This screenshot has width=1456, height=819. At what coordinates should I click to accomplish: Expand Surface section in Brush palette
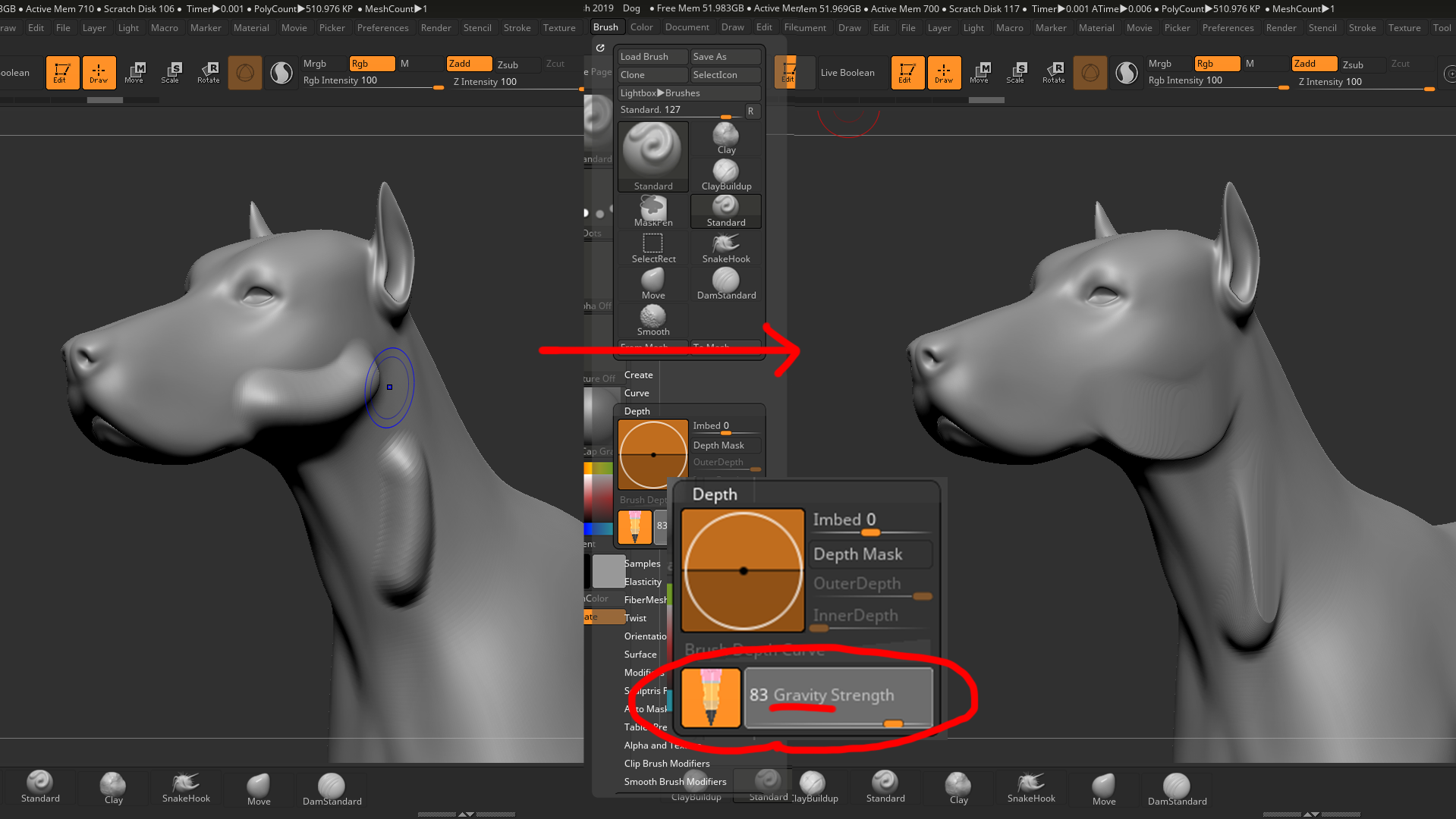[640, 654]
